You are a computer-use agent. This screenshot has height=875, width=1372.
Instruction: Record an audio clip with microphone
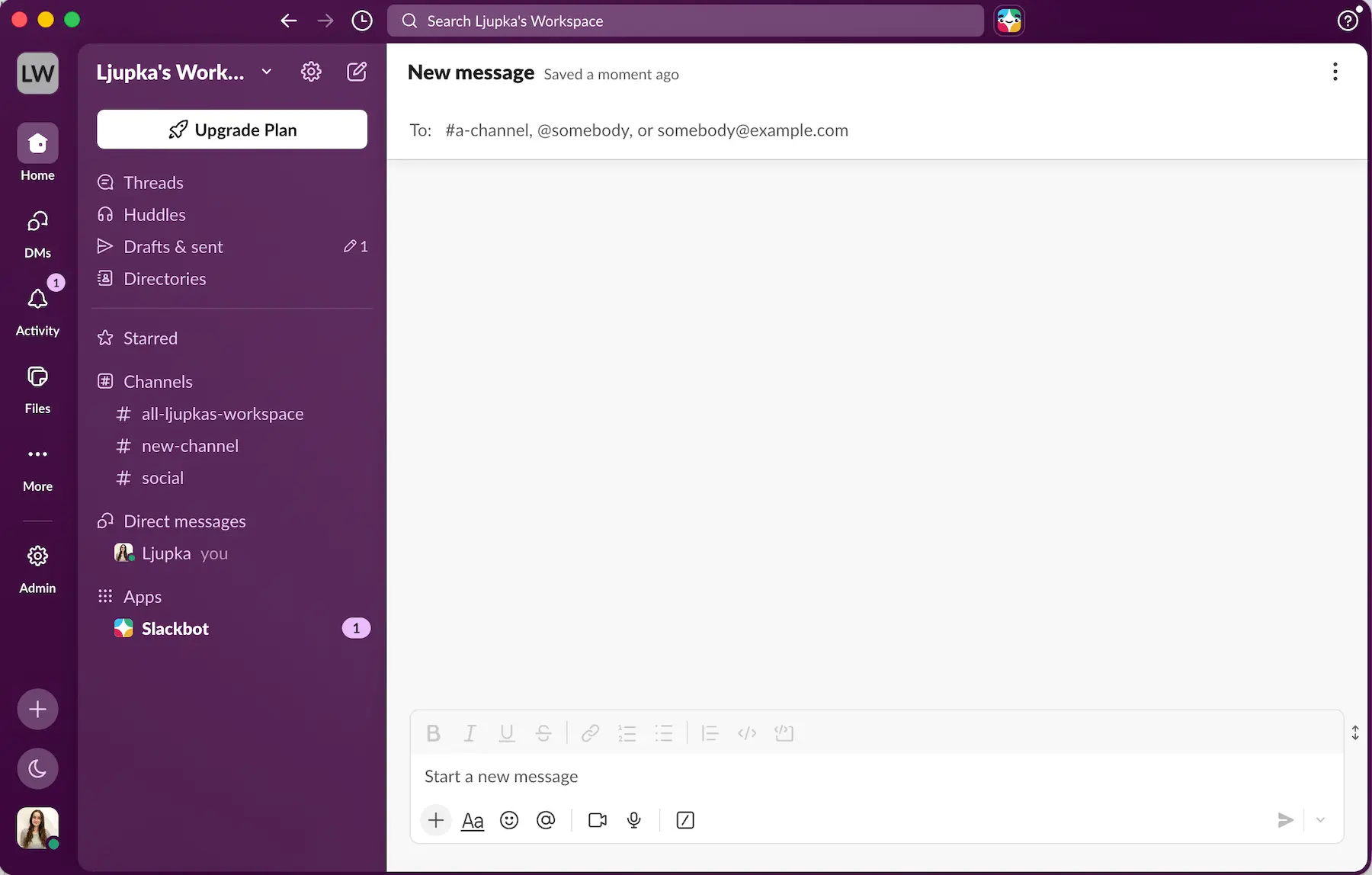click(x=634, y=820)
